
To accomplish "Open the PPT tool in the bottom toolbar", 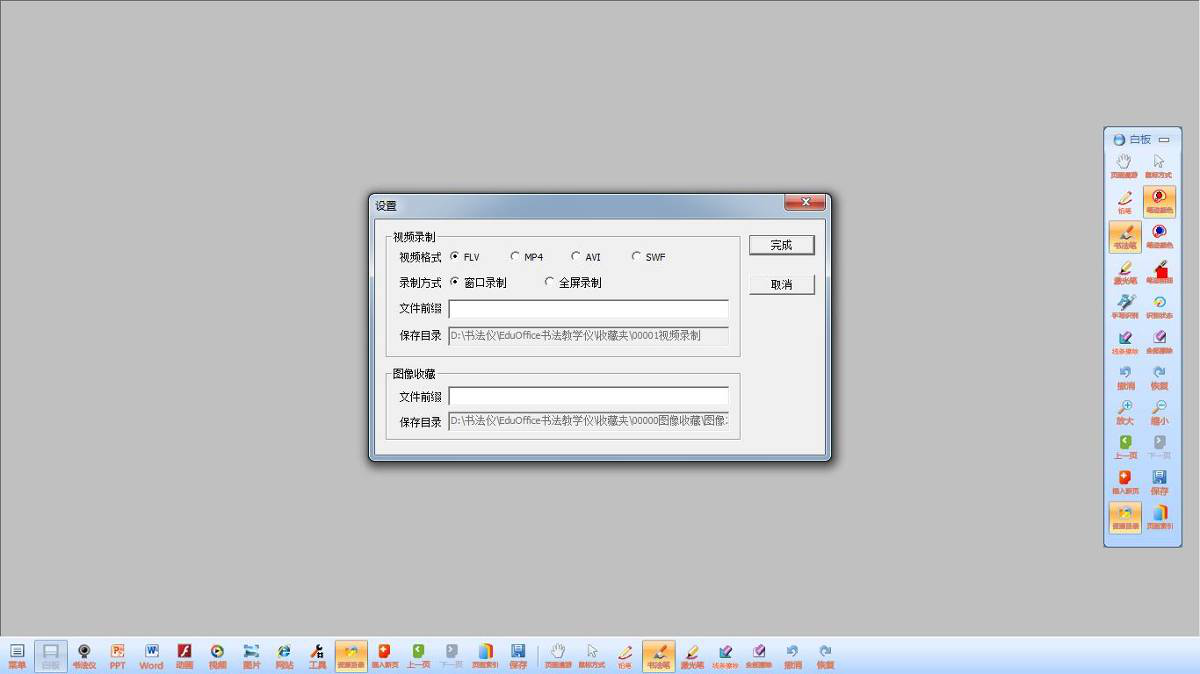I will pyautogui.click(x=117, y=655).
